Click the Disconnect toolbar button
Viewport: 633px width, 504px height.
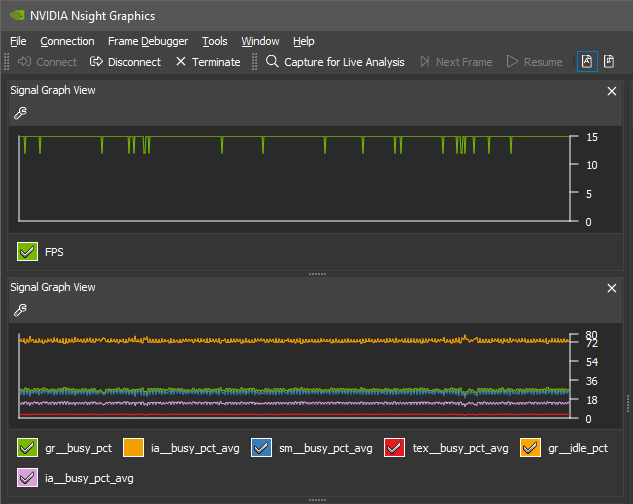(125, 62)
